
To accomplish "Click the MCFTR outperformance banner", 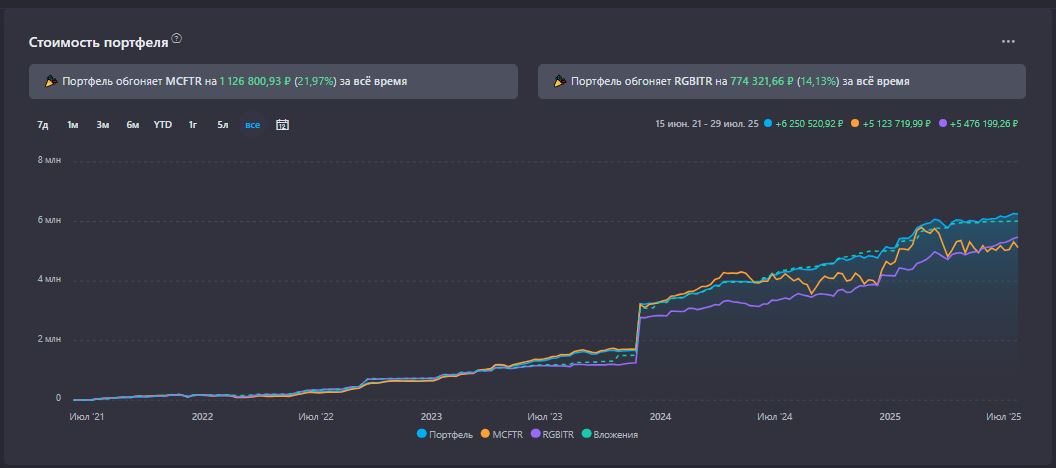I will 273,81.
